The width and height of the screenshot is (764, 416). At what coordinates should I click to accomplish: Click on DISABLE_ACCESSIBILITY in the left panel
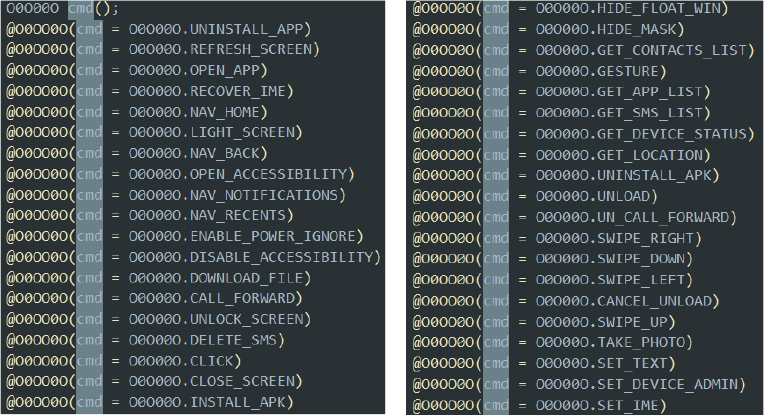coord(284,257)
